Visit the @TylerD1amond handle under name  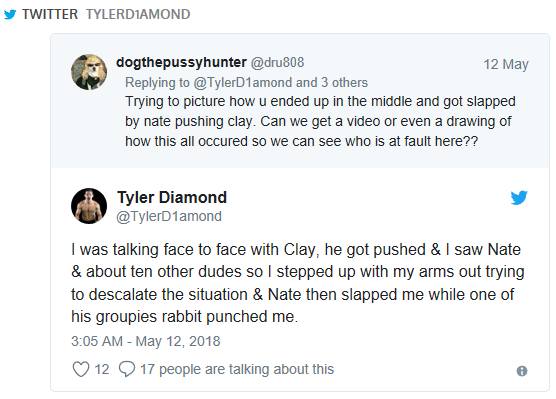pos(169,216)
